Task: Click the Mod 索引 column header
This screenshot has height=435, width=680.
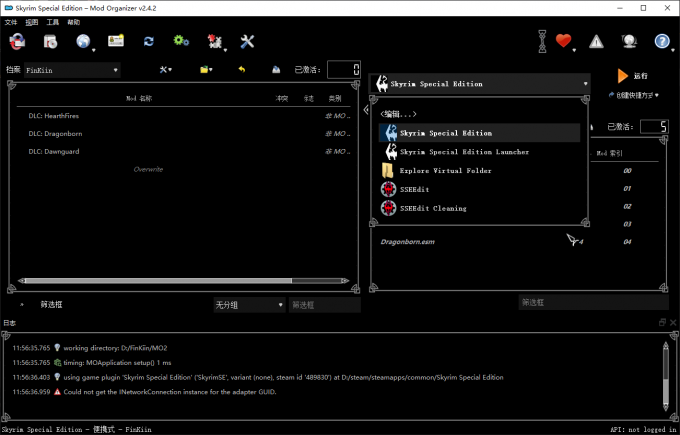Action: pyautogui.click(x=609, y=153)
